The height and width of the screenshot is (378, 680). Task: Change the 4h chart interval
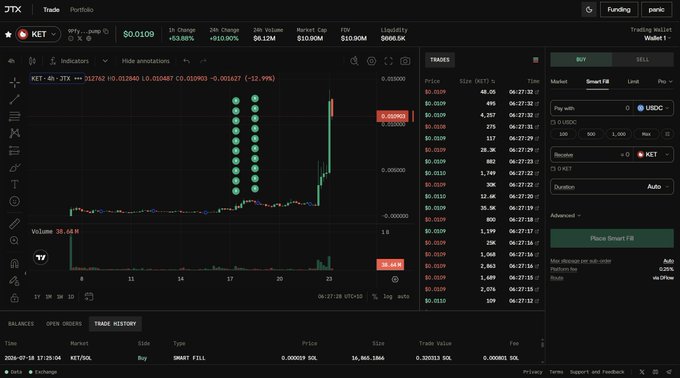[11, 61]
